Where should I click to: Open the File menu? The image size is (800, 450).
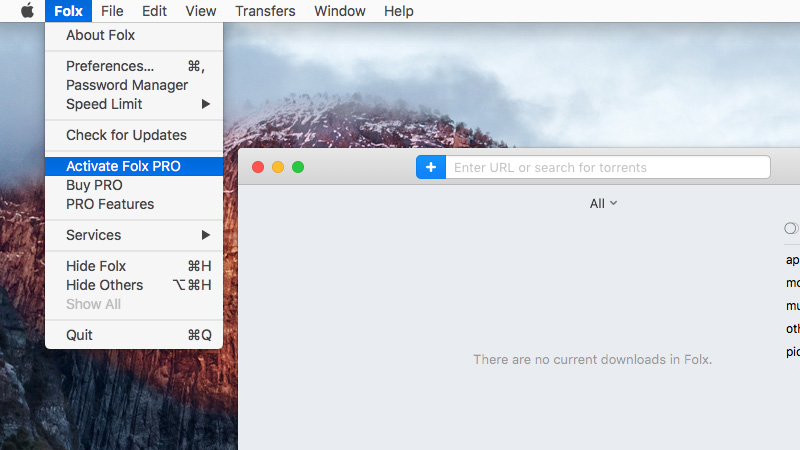112,11
